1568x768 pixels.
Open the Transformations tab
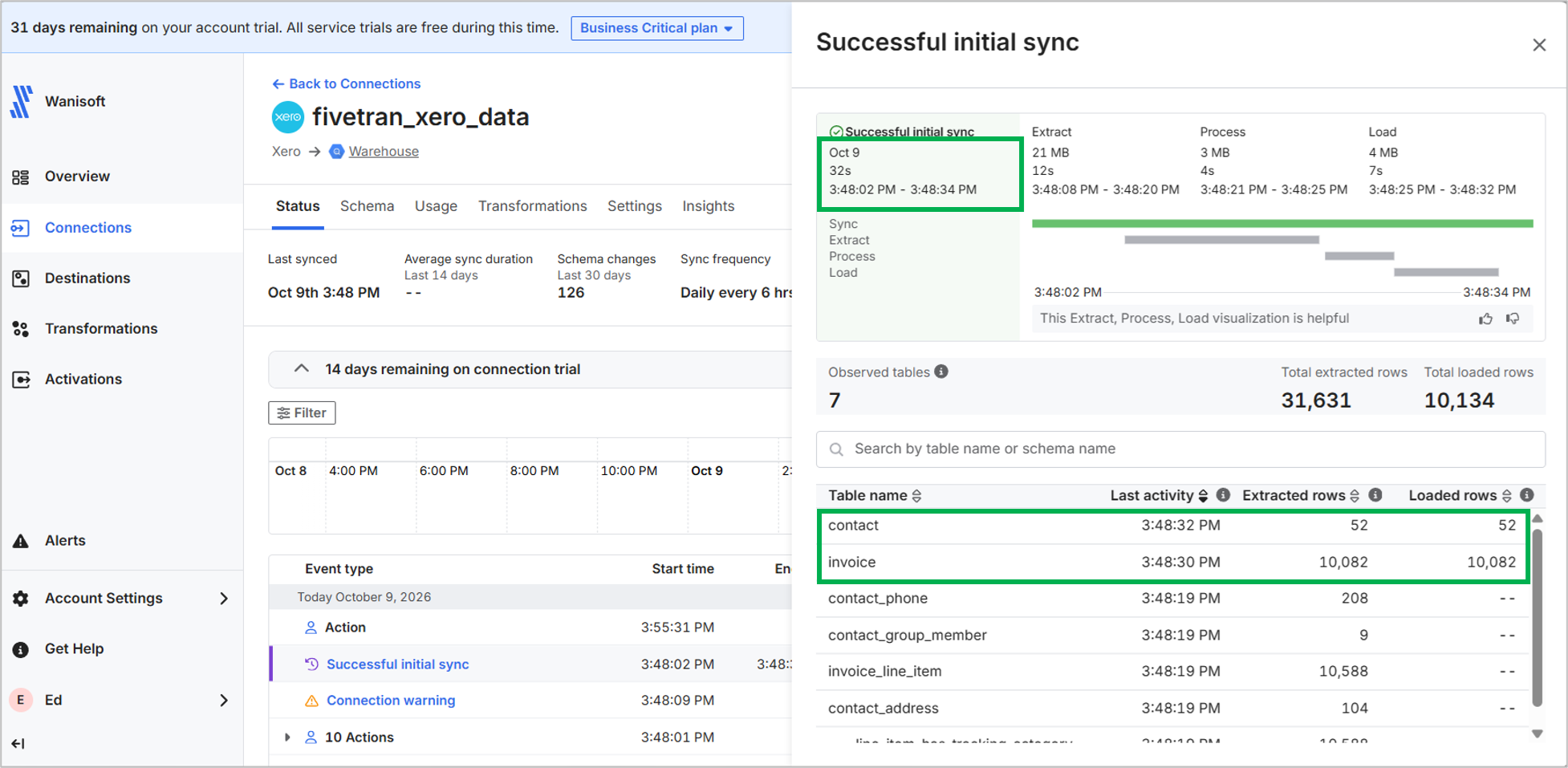coord(533,206)
